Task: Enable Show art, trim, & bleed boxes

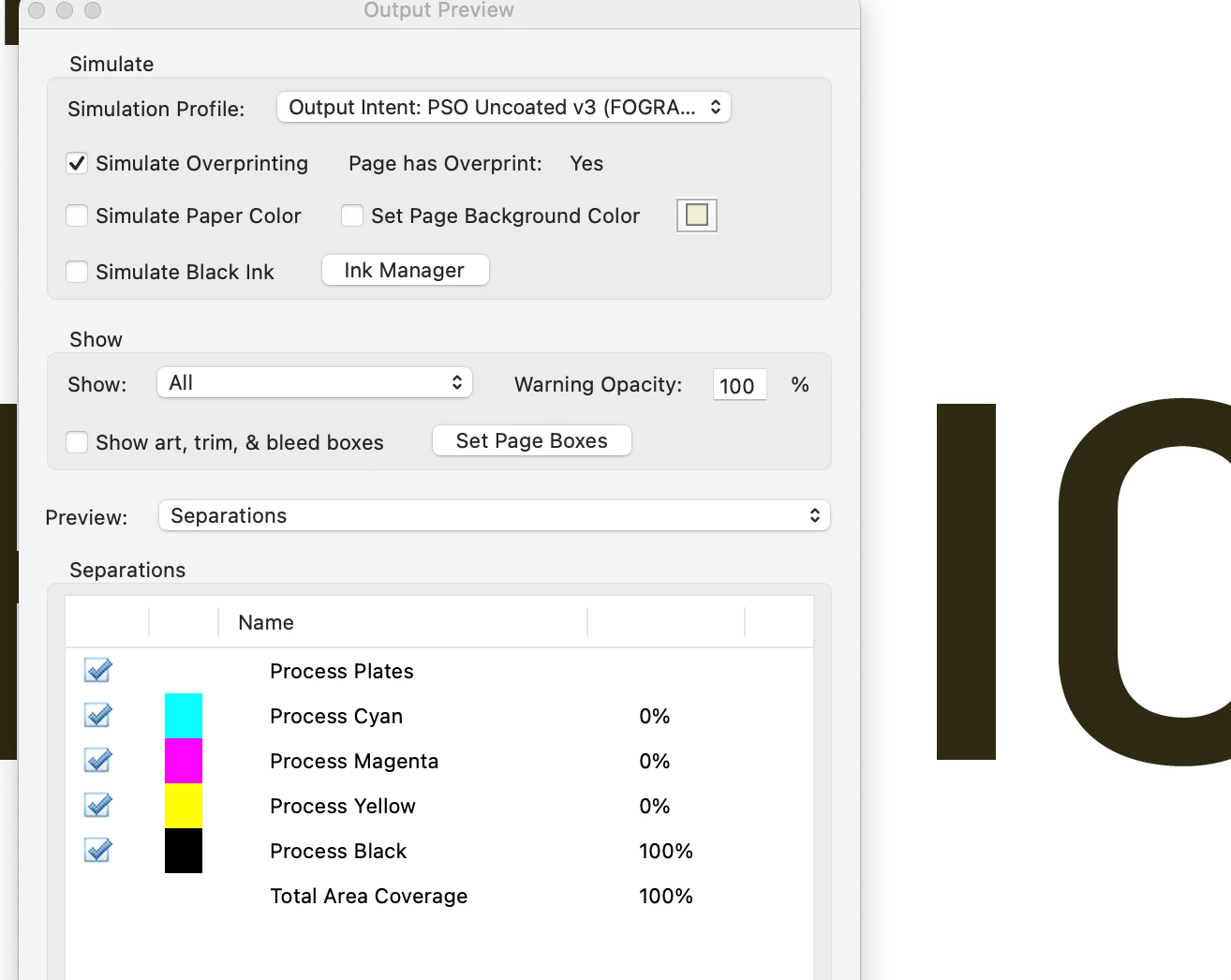Action: pyautogui.click(x=77, y=442)
